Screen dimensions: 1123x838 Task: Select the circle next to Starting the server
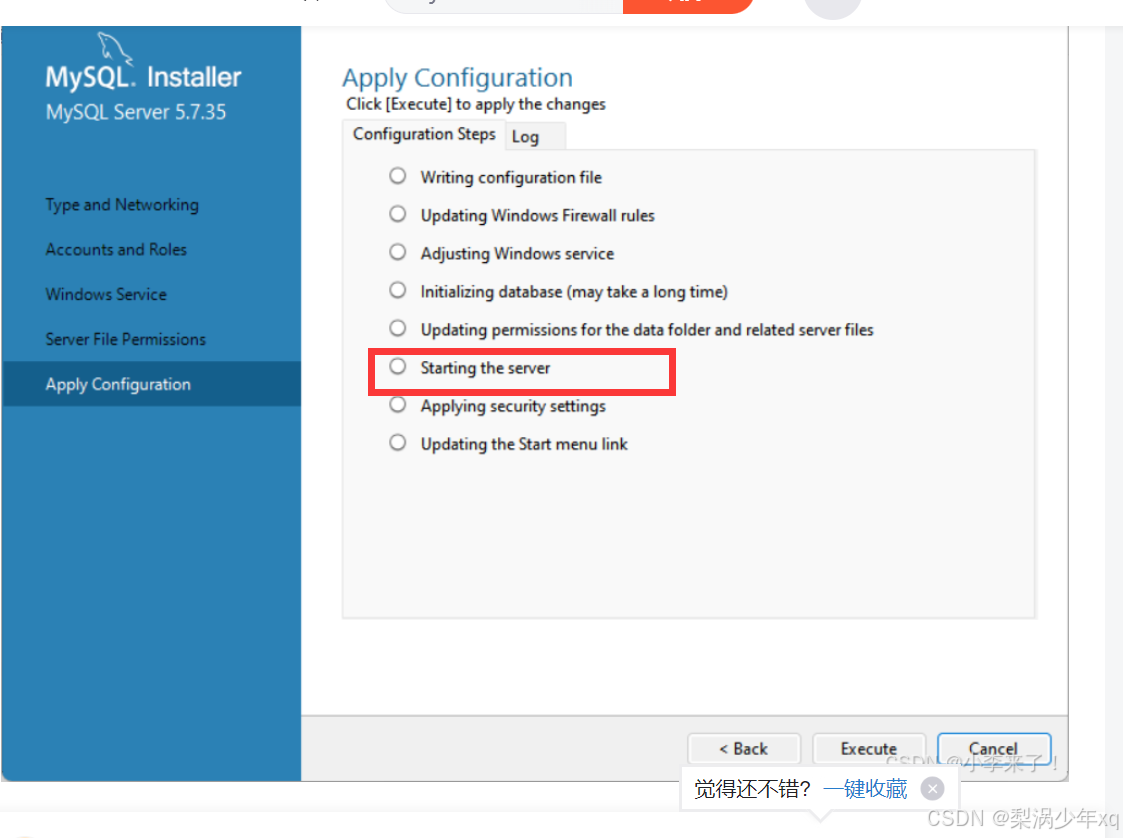coord(397,366)
